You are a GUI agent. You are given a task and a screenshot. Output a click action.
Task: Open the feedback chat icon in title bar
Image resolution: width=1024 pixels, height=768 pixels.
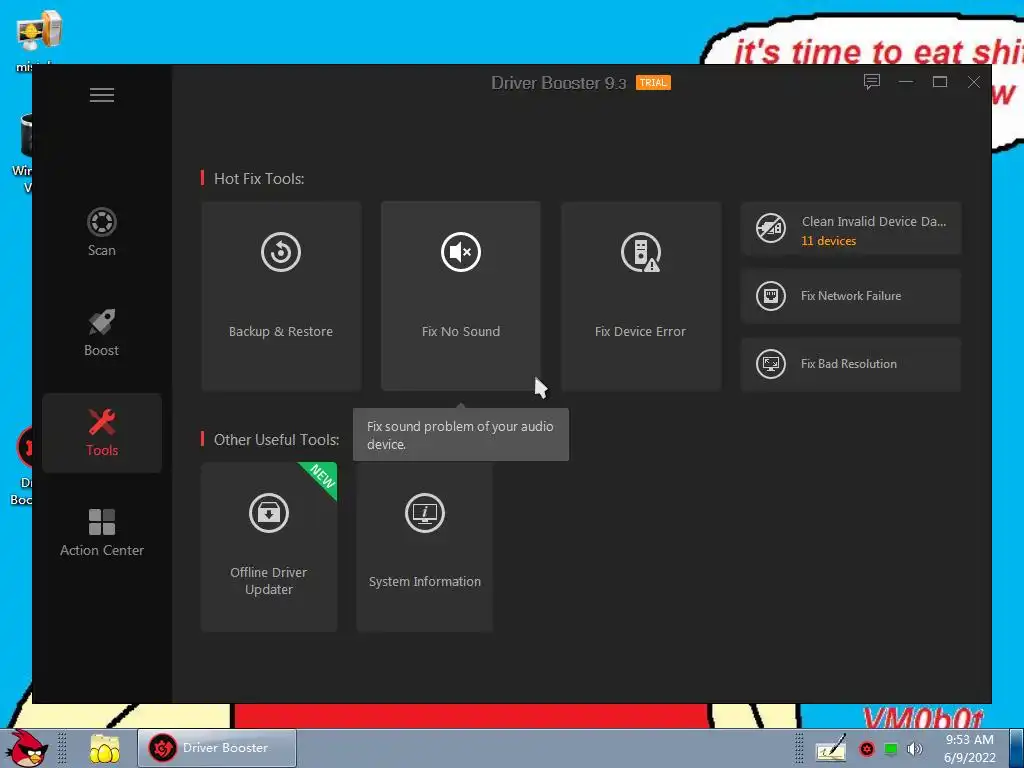(872, 82)
